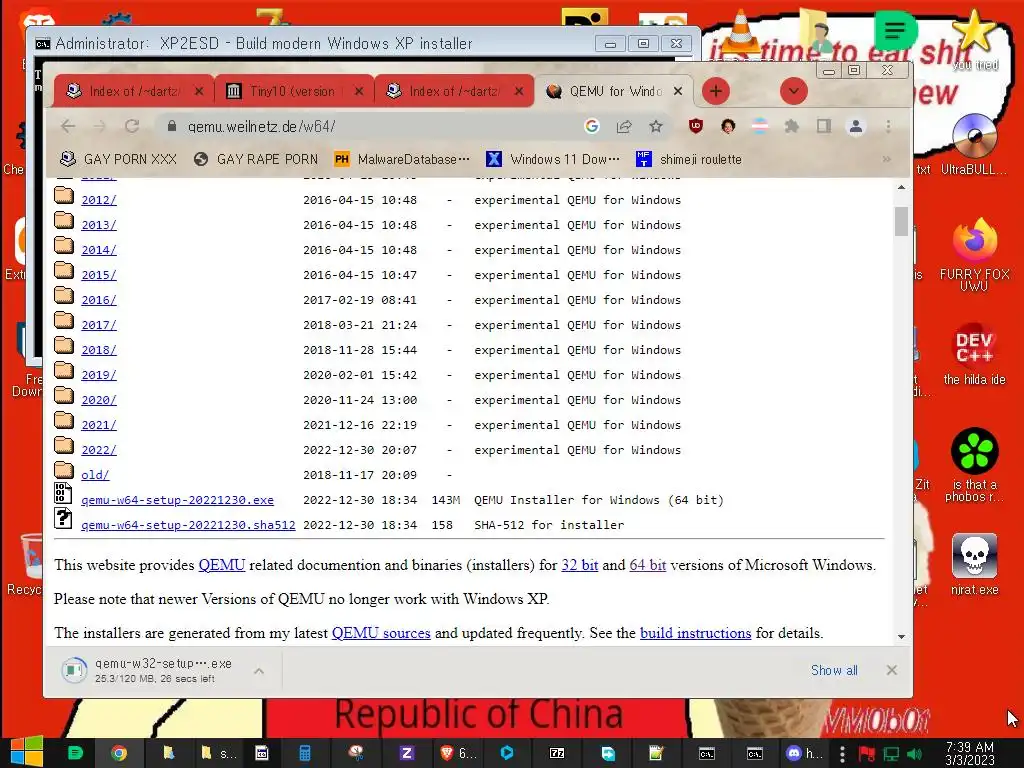This screenshot has width=1024, height=768.
Task: Open the uBlock Origin extension
Action: pos(696,126)
